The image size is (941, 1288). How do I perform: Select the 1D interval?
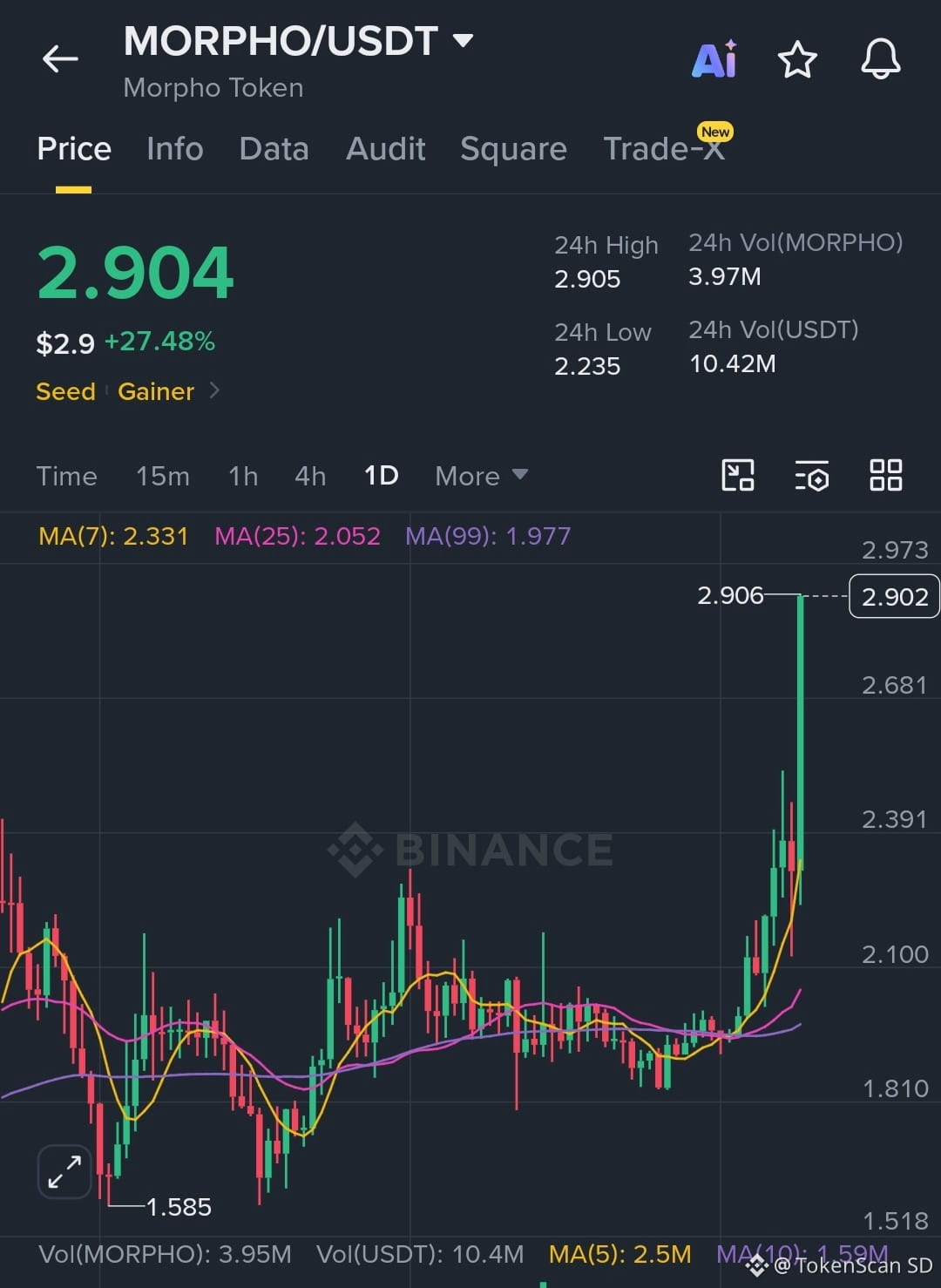point(382,476)
